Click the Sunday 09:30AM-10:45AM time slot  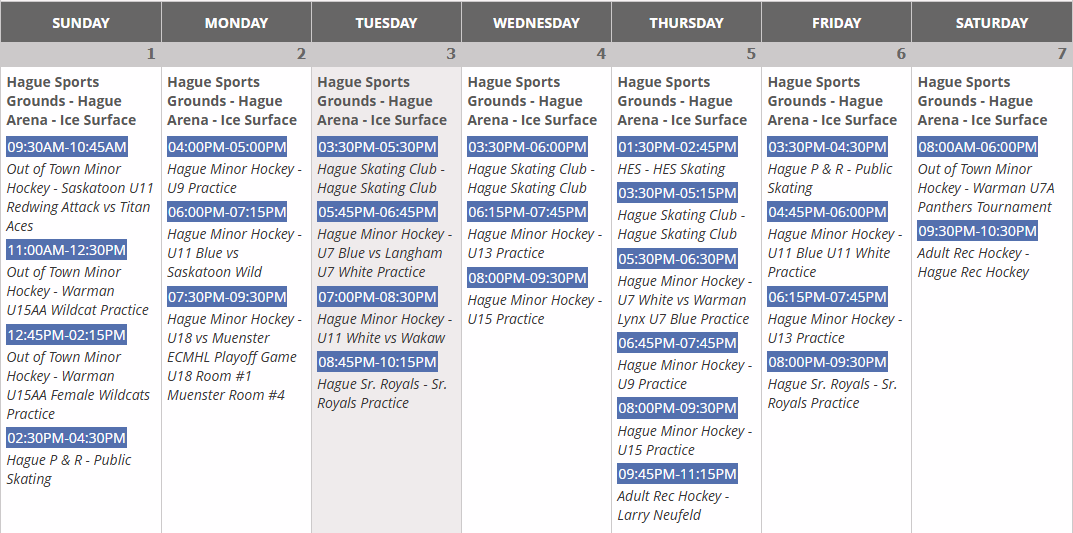click(x=67, y=147)
